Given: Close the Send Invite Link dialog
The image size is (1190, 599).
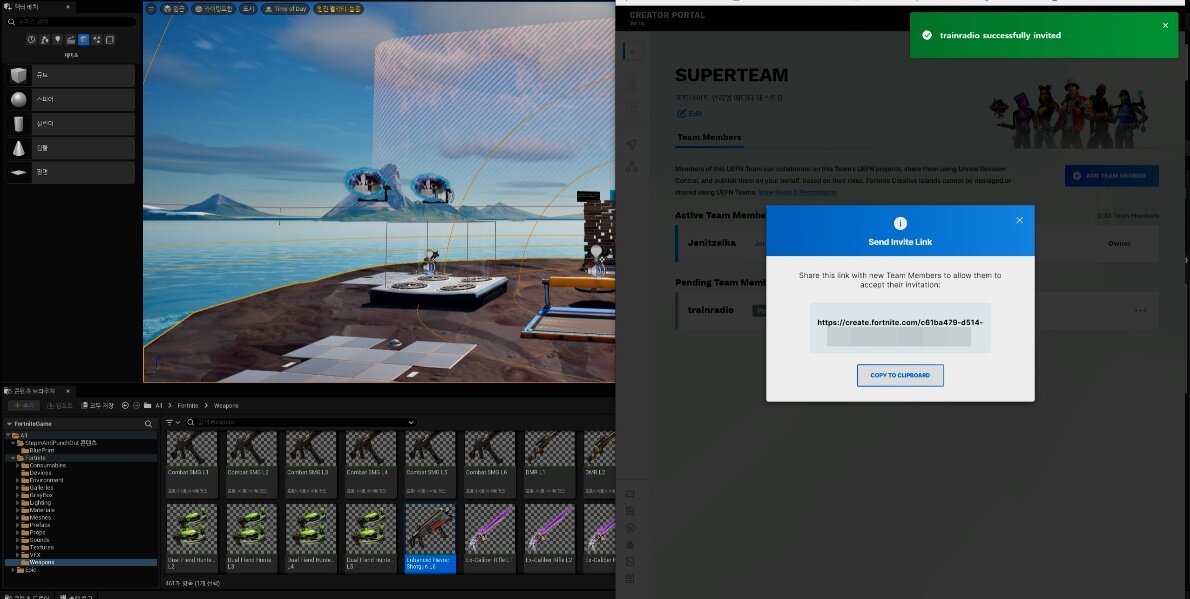Looking at the screenshot, I should tap(1019, 220).
